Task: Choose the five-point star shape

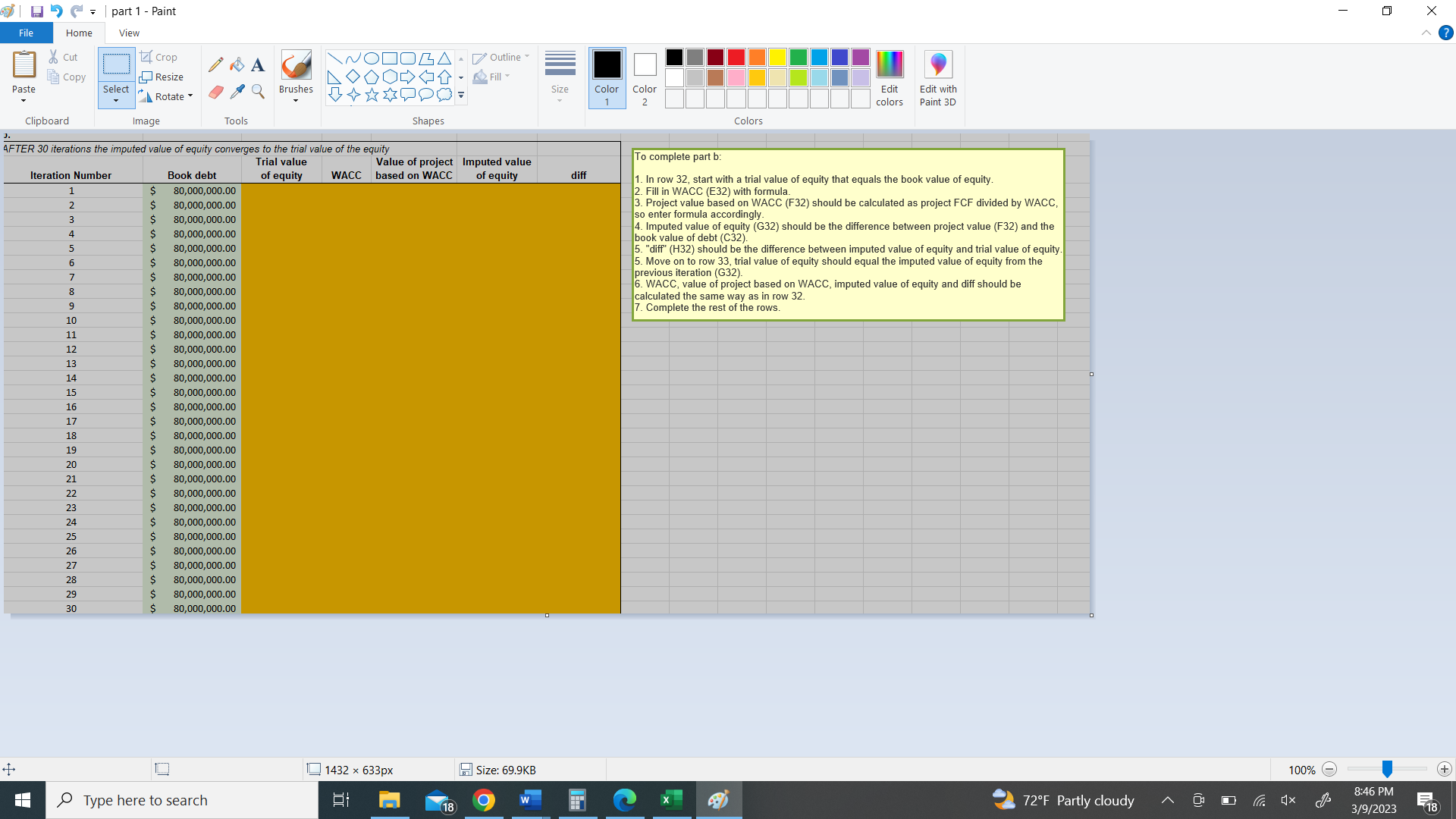Action: coord(371,94)
